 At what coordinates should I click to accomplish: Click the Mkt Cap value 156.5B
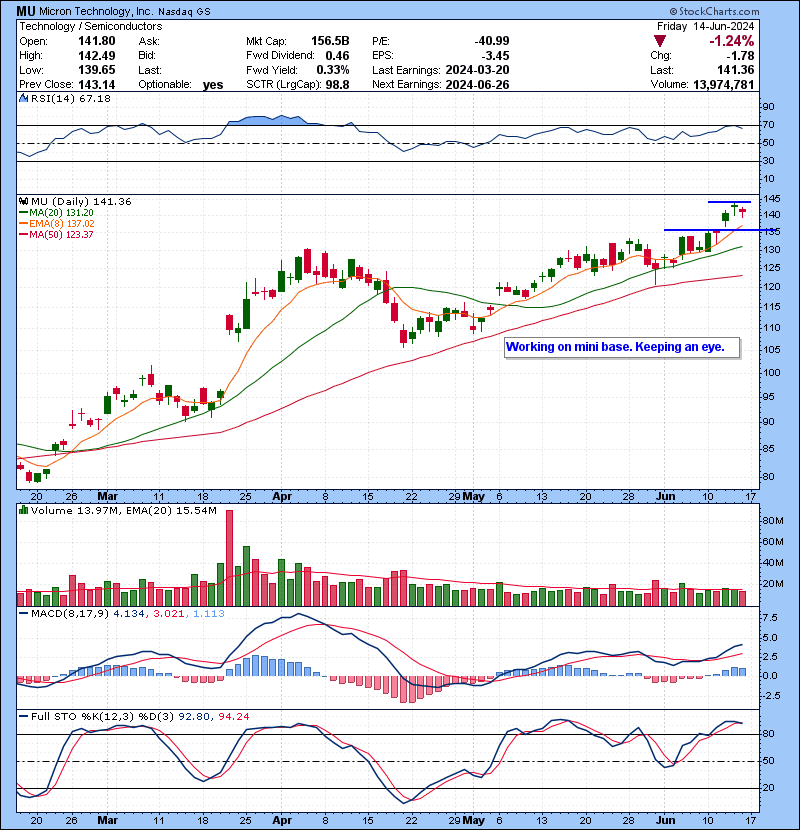[x=330, y=41]
